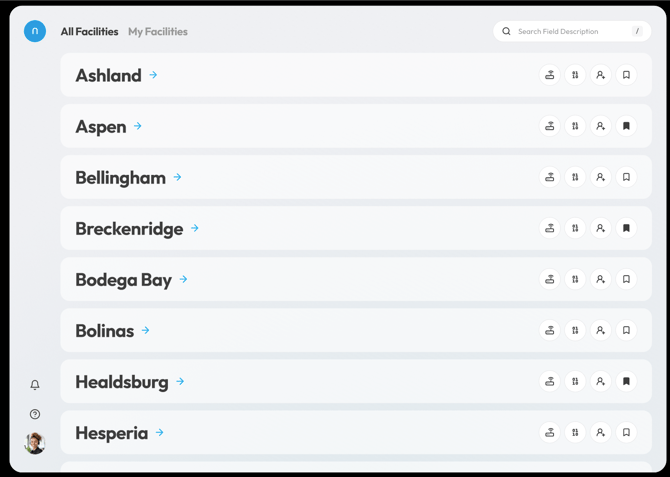Open settings sliders for Aspen

pyautogui.click(x=575, y=126)
